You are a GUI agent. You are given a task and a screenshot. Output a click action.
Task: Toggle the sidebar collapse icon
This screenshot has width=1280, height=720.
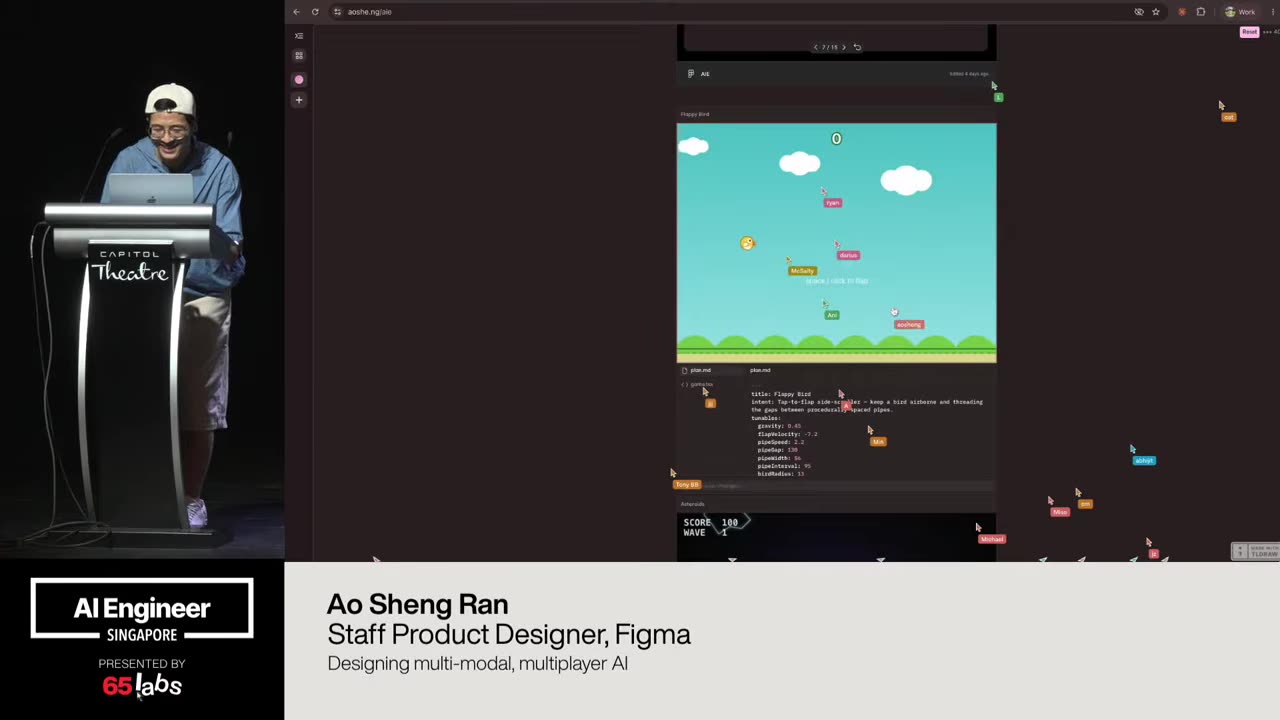[299, 36]
